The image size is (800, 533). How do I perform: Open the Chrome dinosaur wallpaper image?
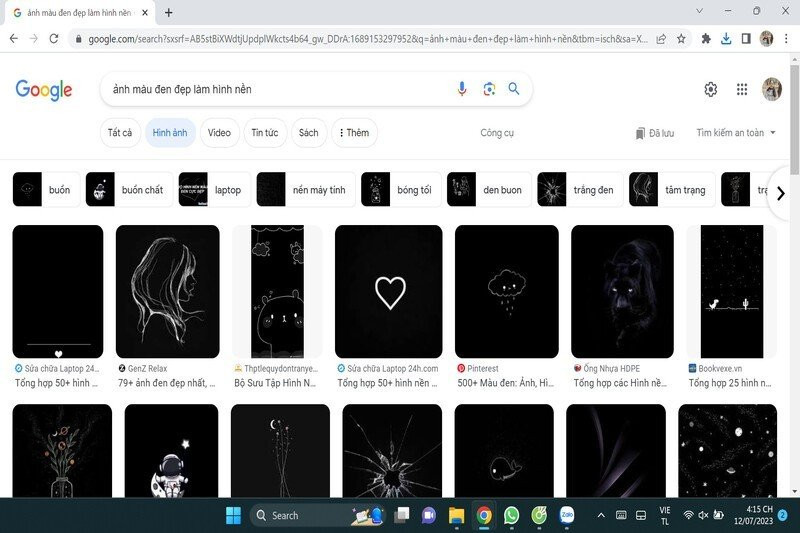click(x=732, y=291)
